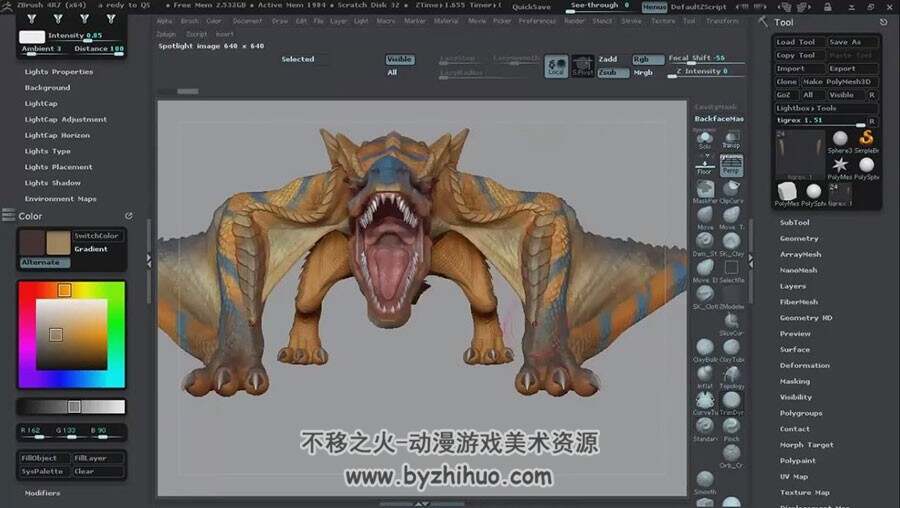Viewport: 900px width, 508px height.
Task: Choose the Move Topological brush
Action: click(731, 217)
